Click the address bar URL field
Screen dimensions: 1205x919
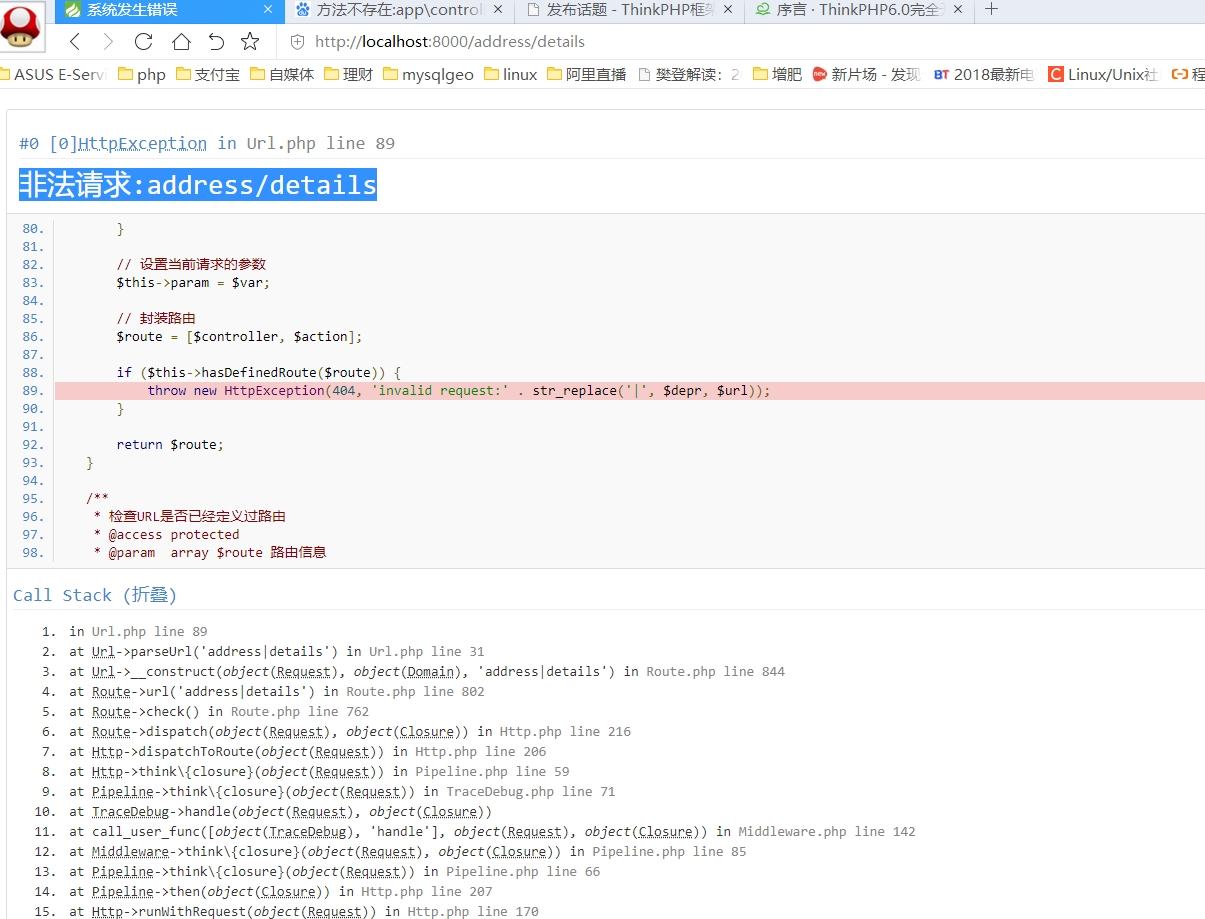(x=600, y=42)
